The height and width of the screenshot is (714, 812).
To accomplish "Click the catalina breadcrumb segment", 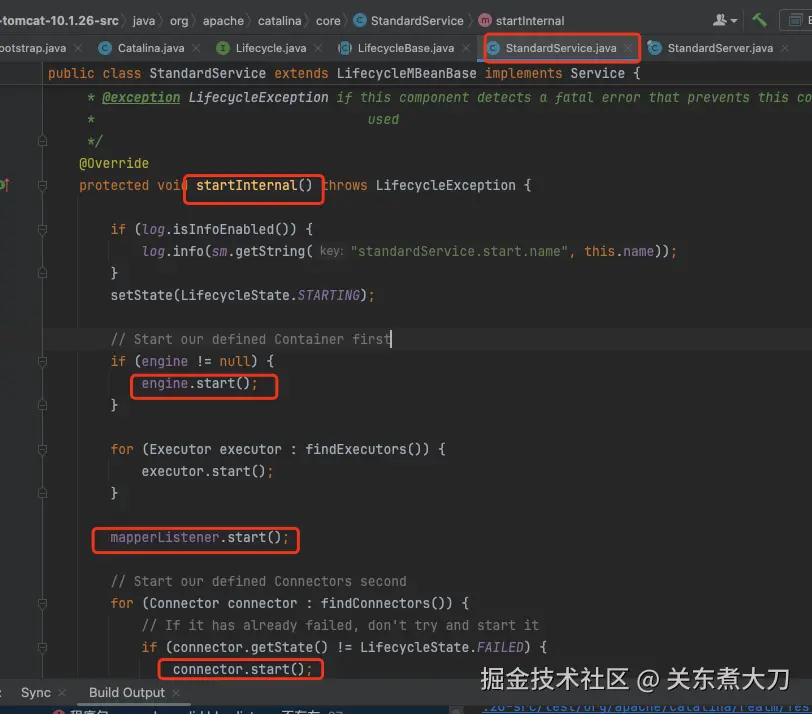I will (280, 21).
